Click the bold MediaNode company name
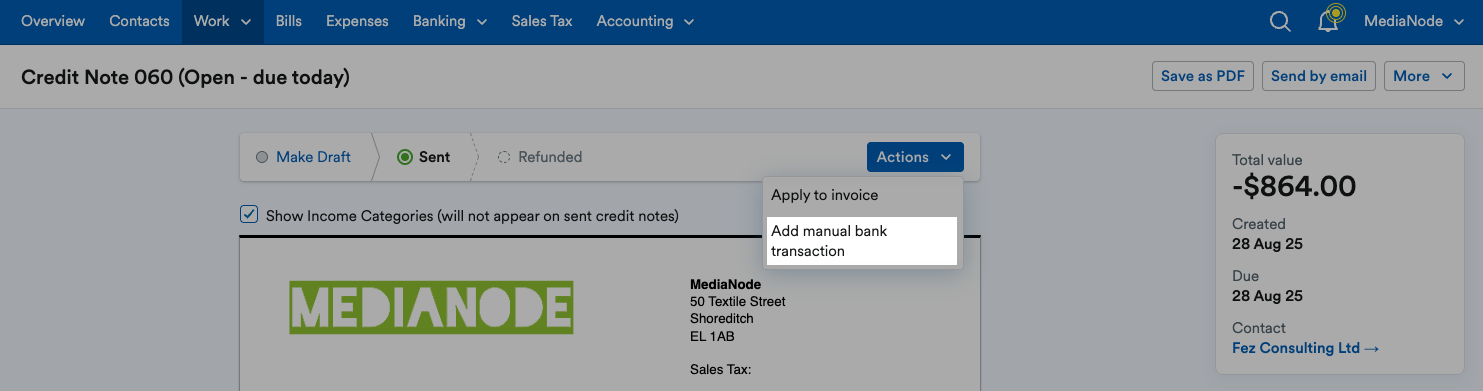Viewport: 1483px width, 391px height. tap(726, 285)
